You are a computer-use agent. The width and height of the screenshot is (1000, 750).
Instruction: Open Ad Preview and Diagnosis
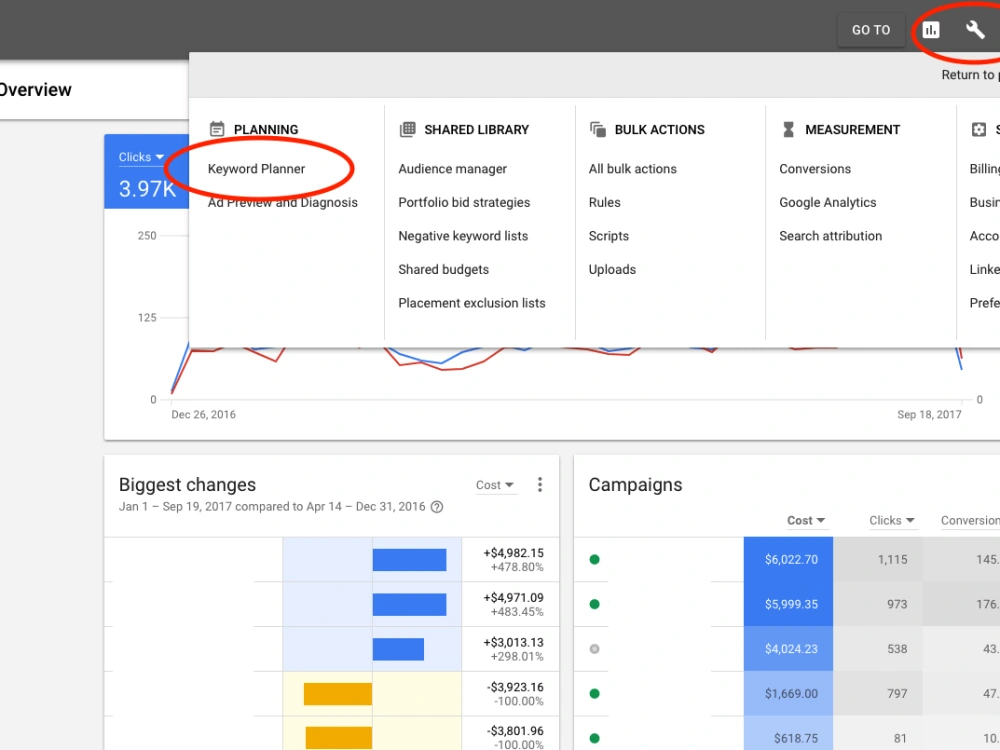point(283,202)
